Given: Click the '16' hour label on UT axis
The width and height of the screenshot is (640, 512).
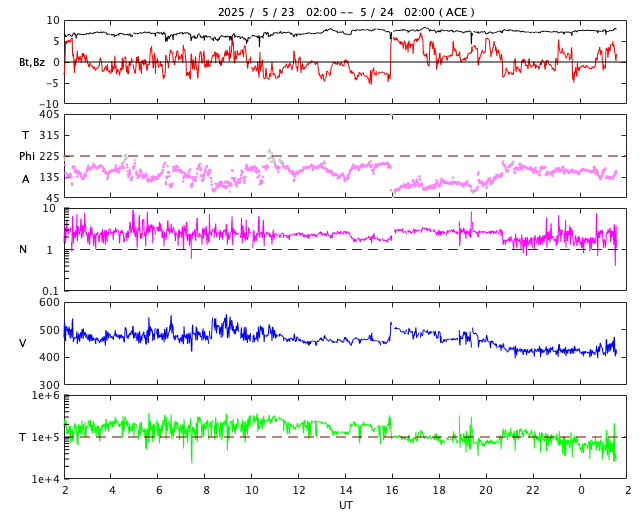Looking at the screenshot, I should click(392, 490).
